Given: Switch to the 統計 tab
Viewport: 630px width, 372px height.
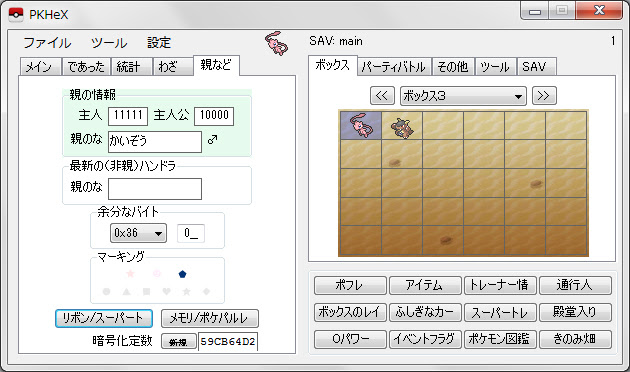Looking at the screenshot, I should 131,67.
